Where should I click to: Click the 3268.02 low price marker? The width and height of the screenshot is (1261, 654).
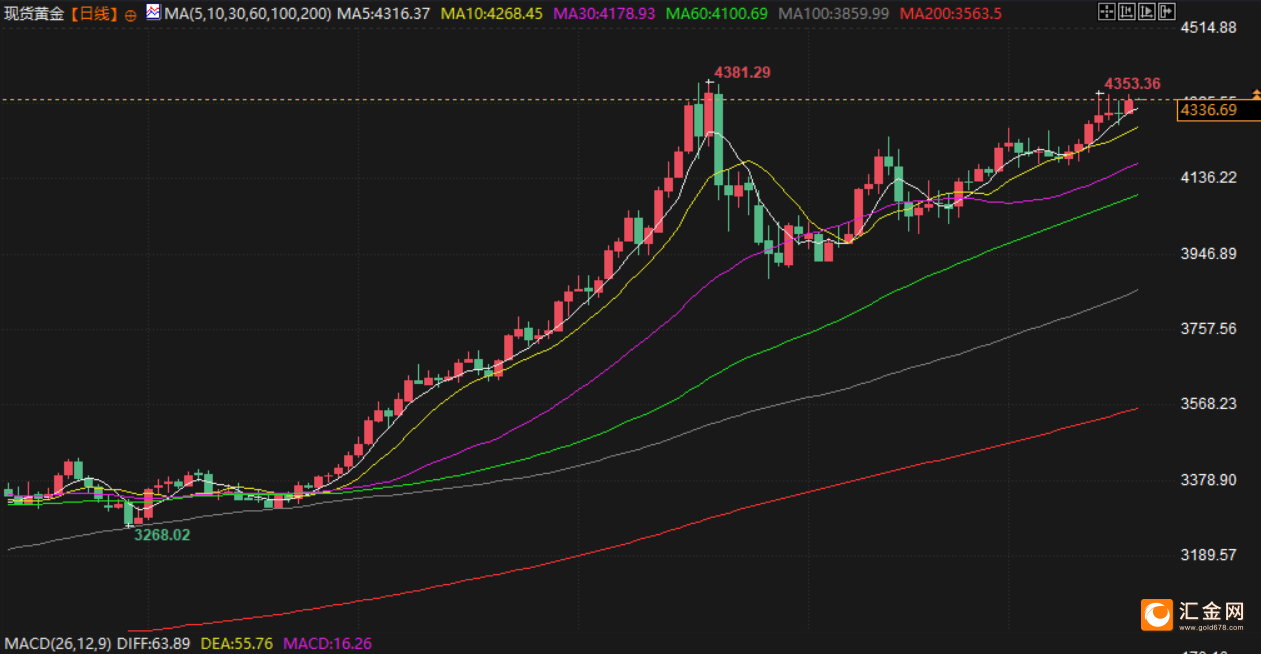point(162,535)
